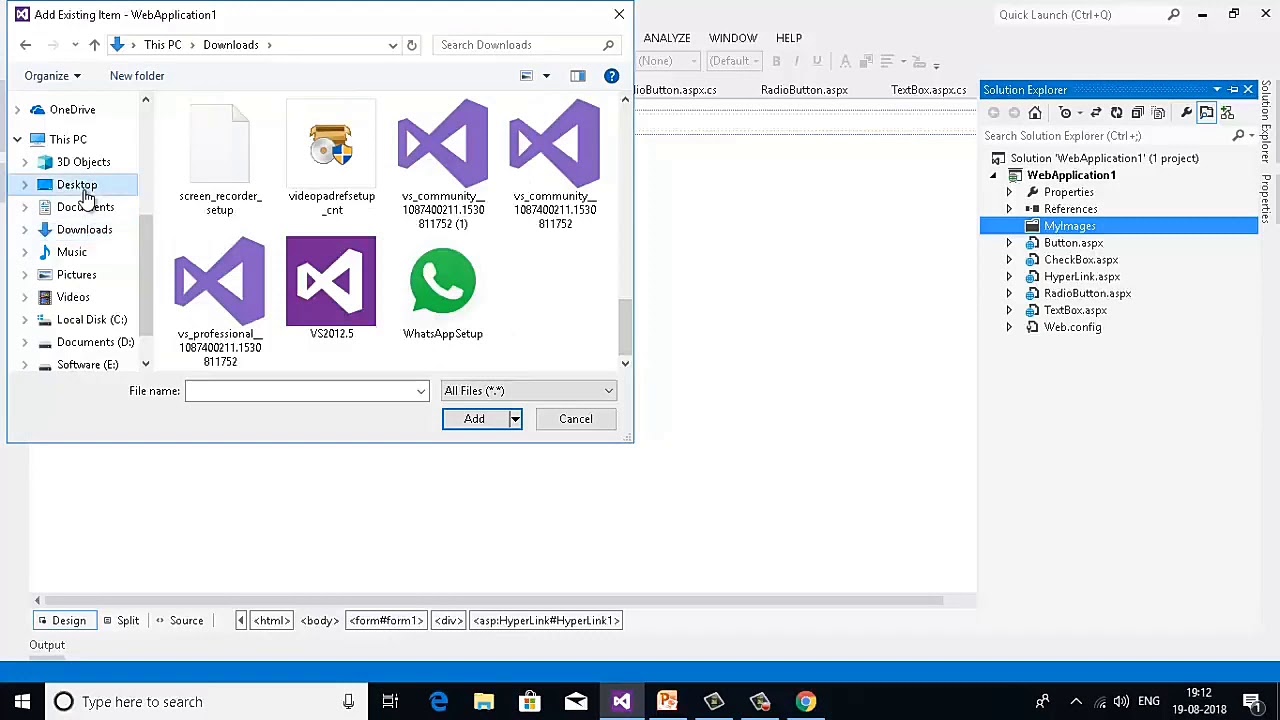Open the WINDOW menu
The width and height of the screenshot is (1280, 720).
(733, 38)
